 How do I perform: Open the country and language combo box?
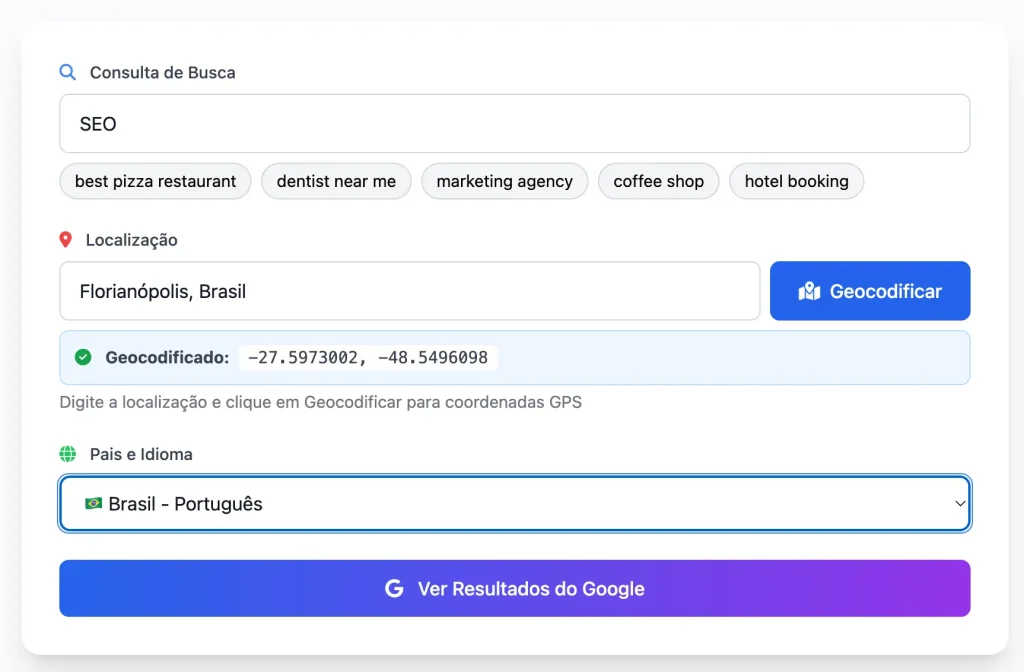coord(515,503)
